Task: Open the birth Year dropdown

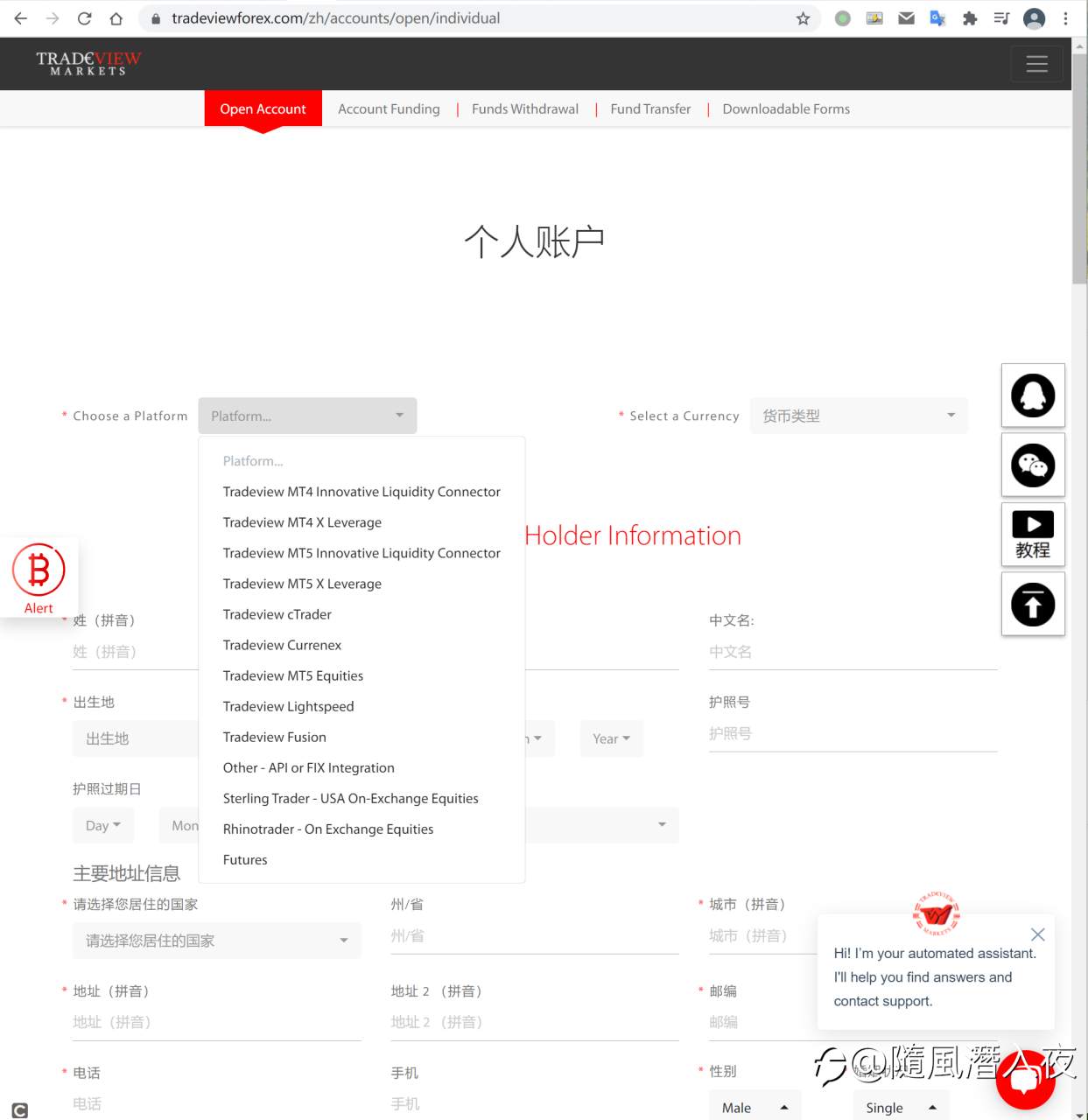Action: (x=611, y=738)
